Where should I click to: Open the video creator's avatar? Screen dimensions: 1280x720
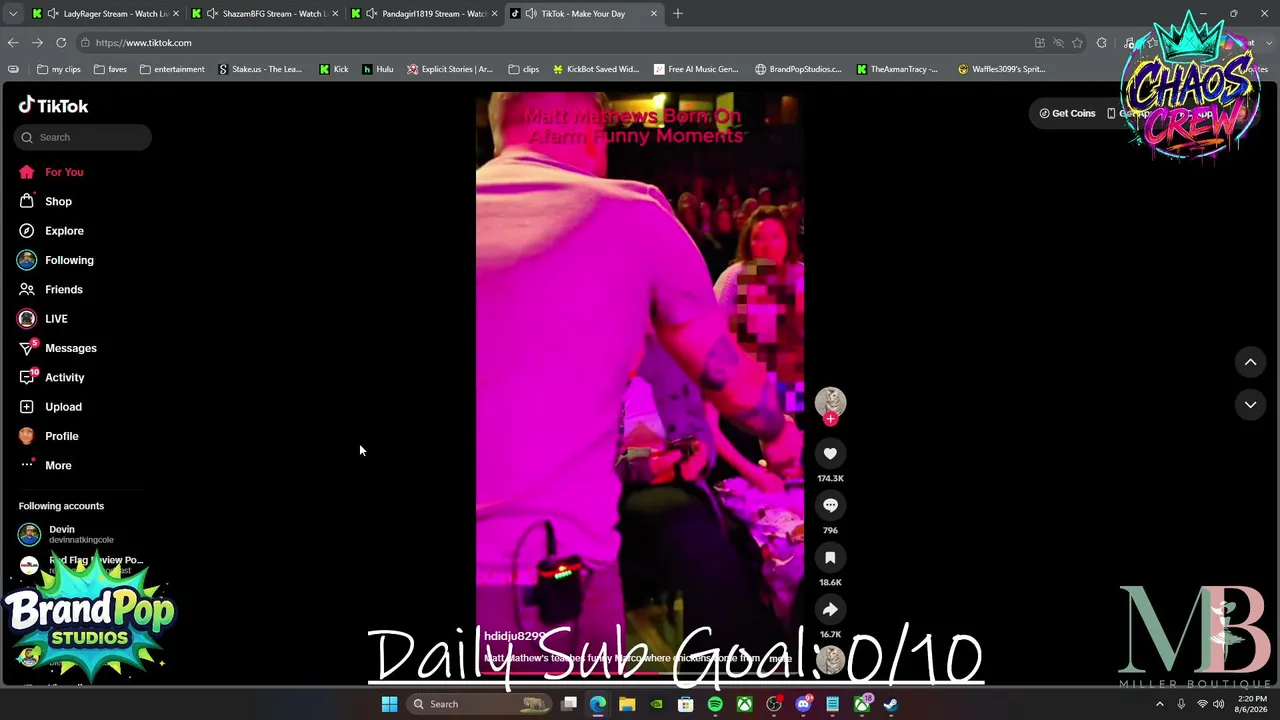(x=830, y=402)
